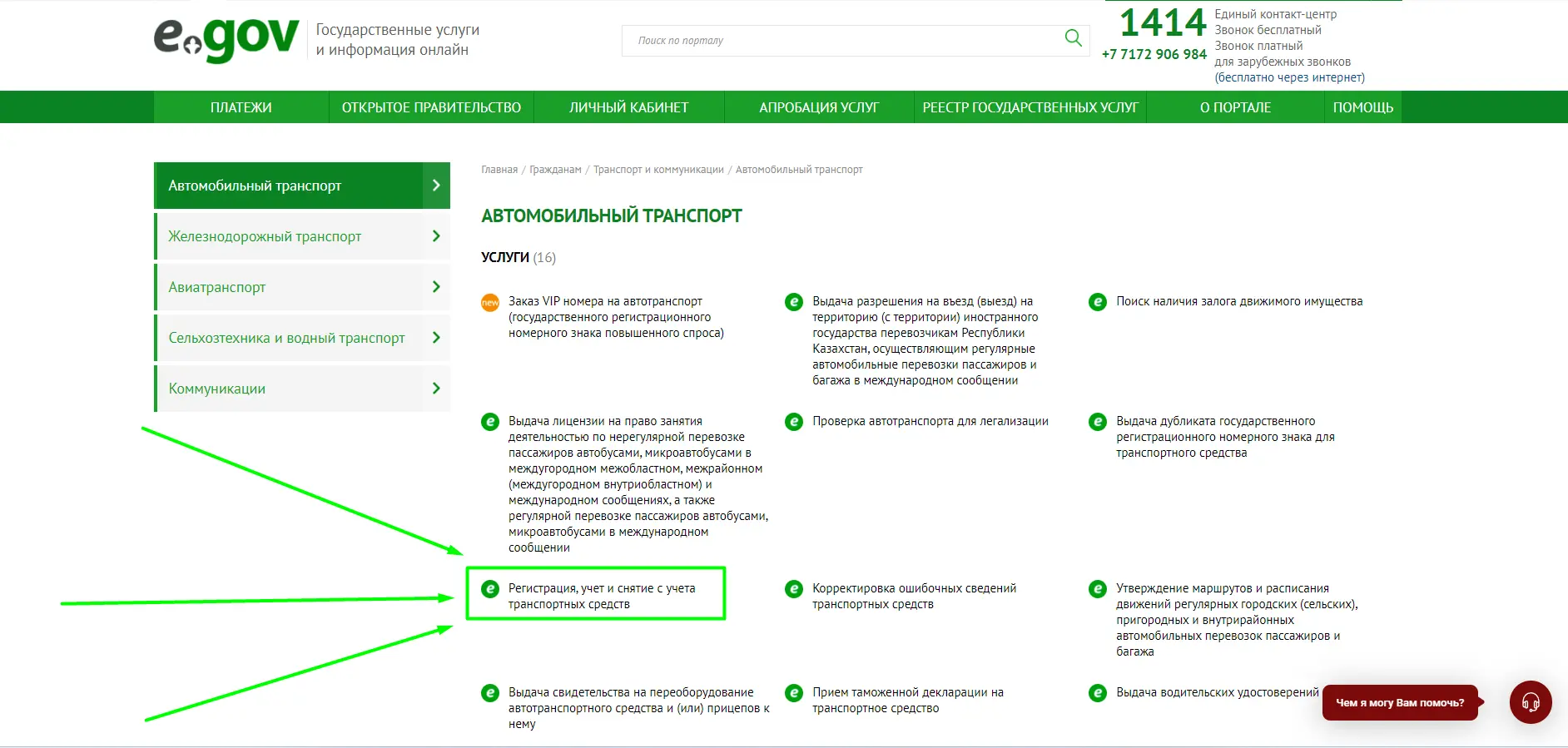Open the headset support chat icon
This screenshot has height=748, width=1568.
click(x=1531, y=702)
